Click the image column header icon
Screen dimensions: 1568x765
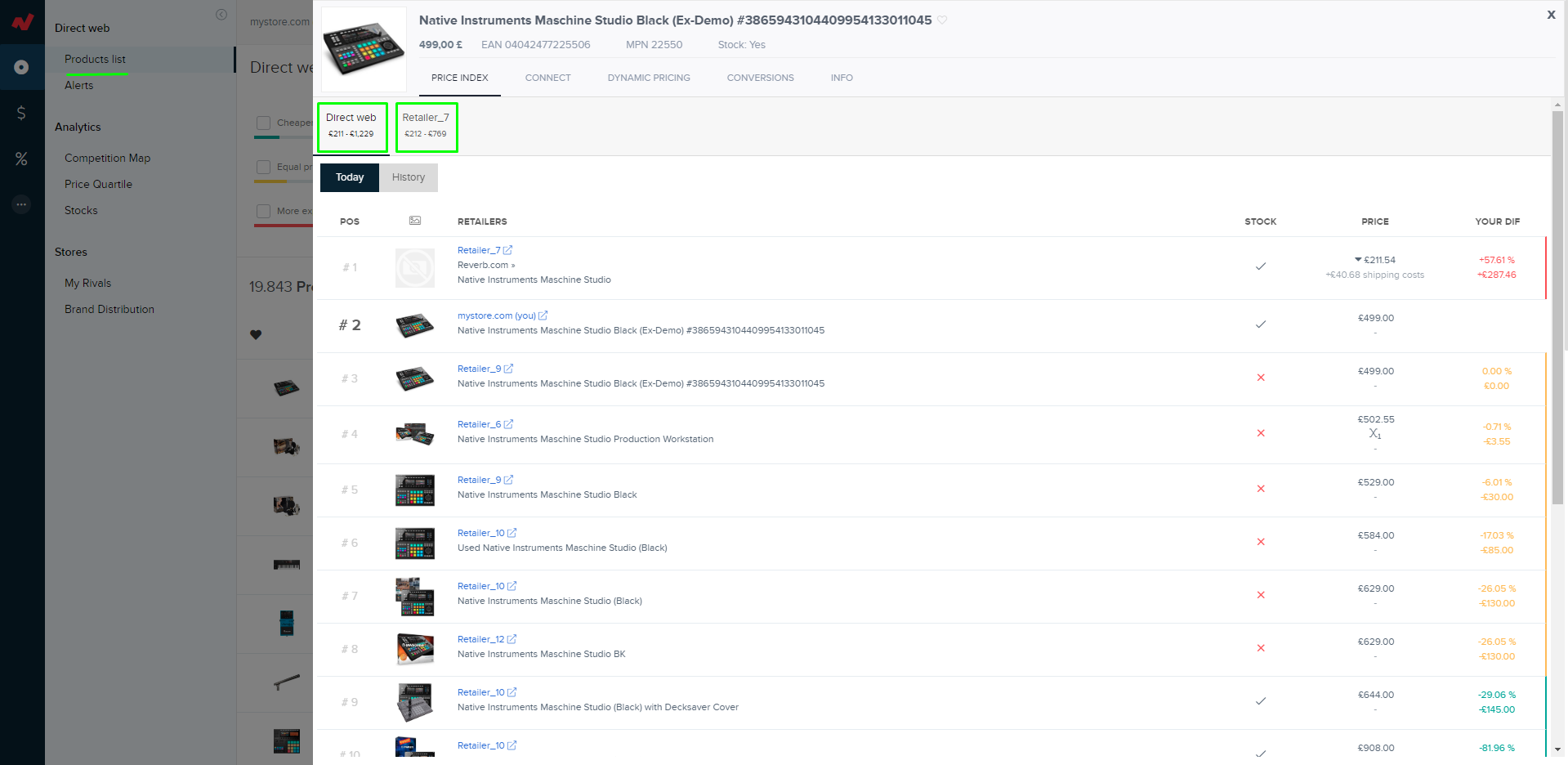click(x=415, y=221)
